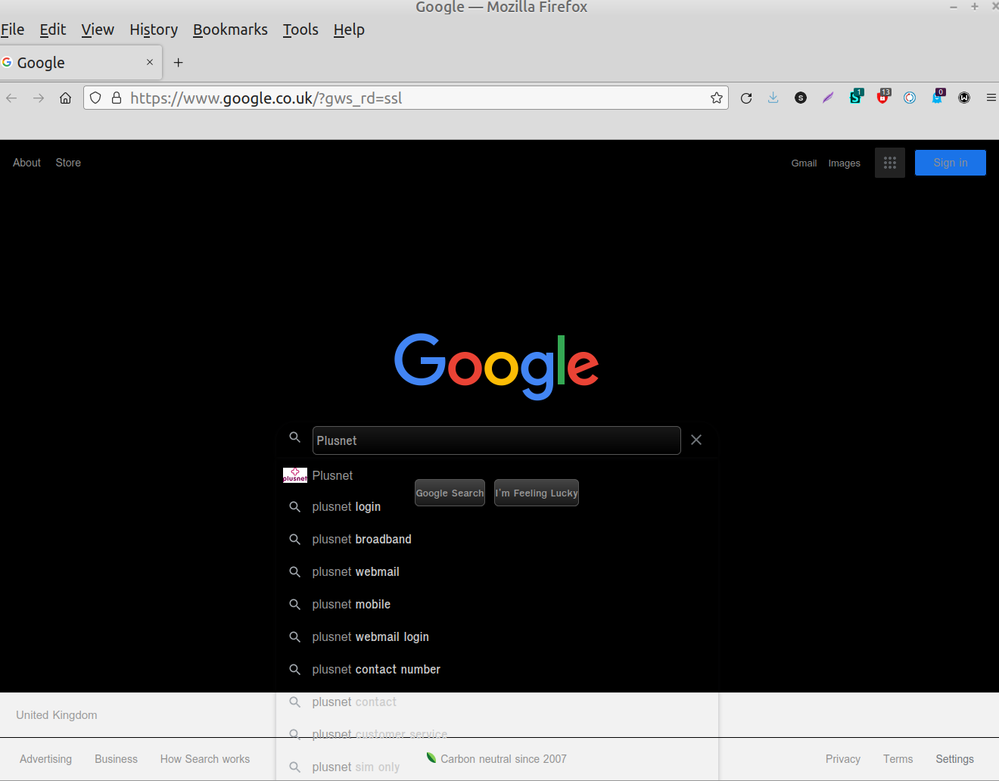Click the tracking protection shield in address bar
This screenshot has width=999, height=781.
95,97
